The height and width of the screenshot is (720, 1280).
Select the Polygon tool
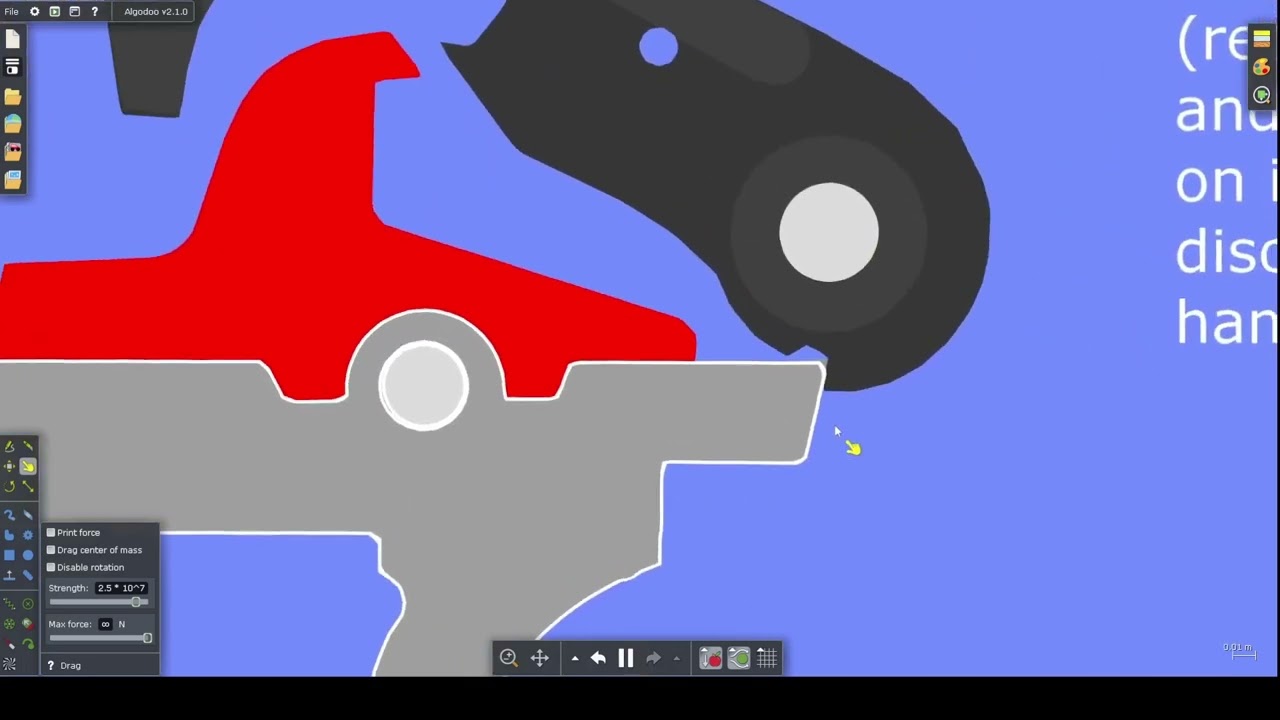point(9,535)
